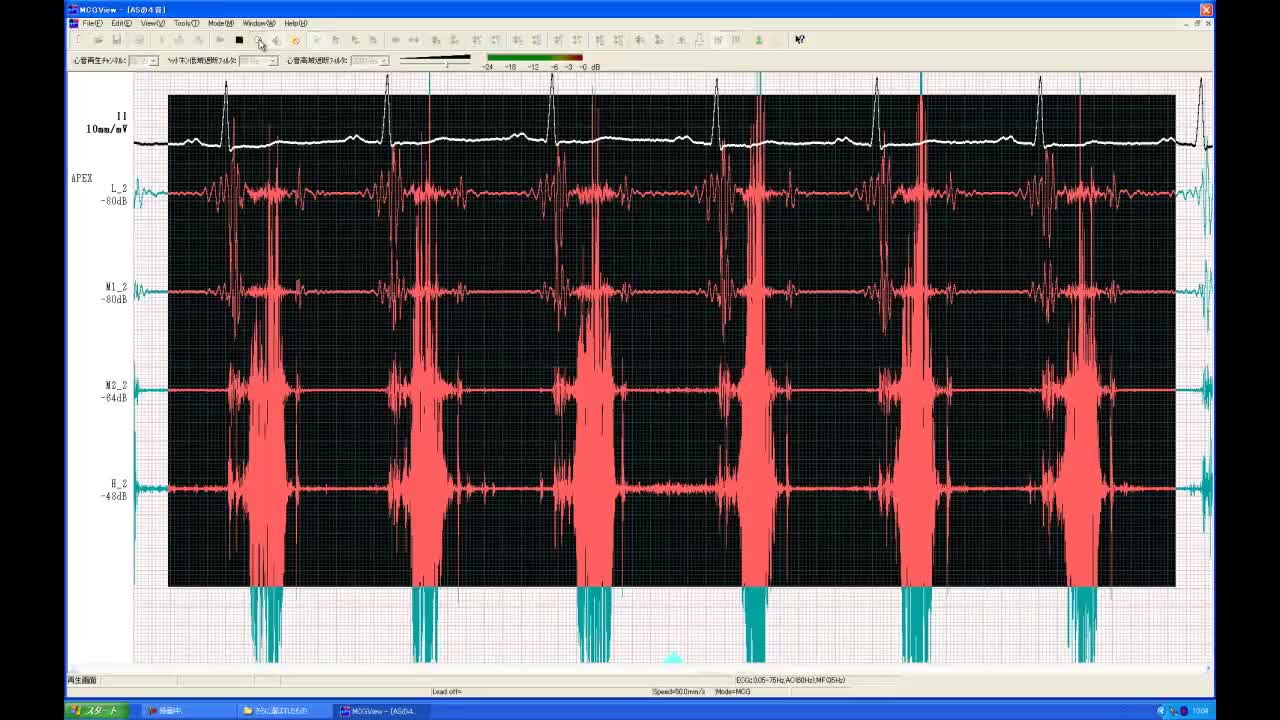Click the orange icon next to the speaker
The width and height of the screenshot is (1280, 720).
(295, 40)
